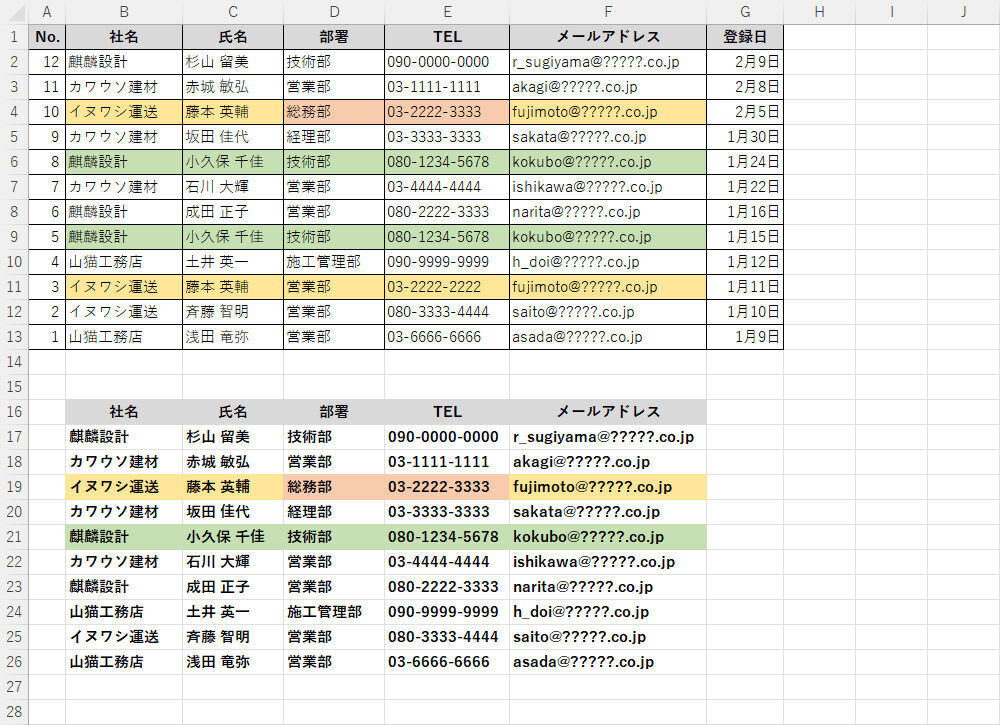This screenshot has height=725, width=1000.
Task: Select bold 080-1234-5678 in row 21
Action: [x=447, y=537]
